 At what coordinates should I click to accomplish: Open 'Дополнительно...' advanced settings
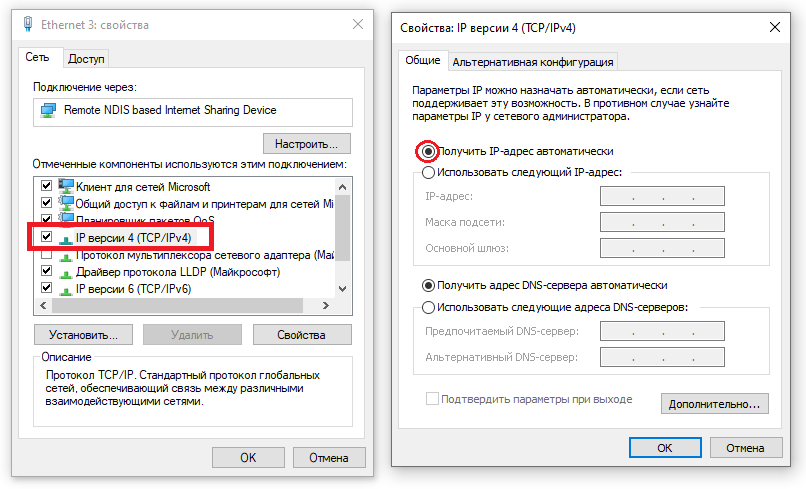pos(714,404)
